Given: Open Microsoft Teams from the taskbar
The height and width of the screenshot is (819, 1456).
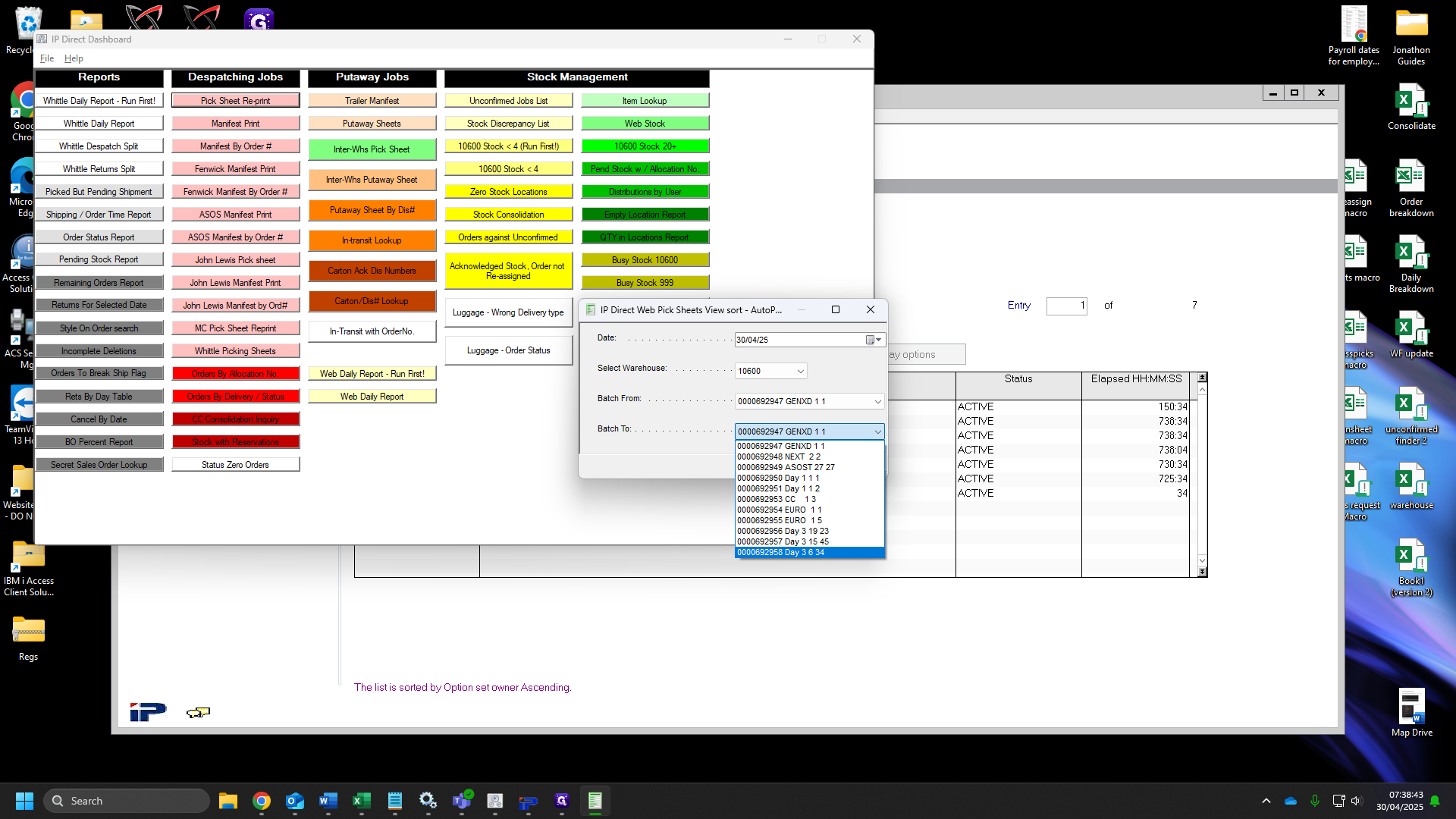Looking at the screenshot, I should click(x=461, y=801).
